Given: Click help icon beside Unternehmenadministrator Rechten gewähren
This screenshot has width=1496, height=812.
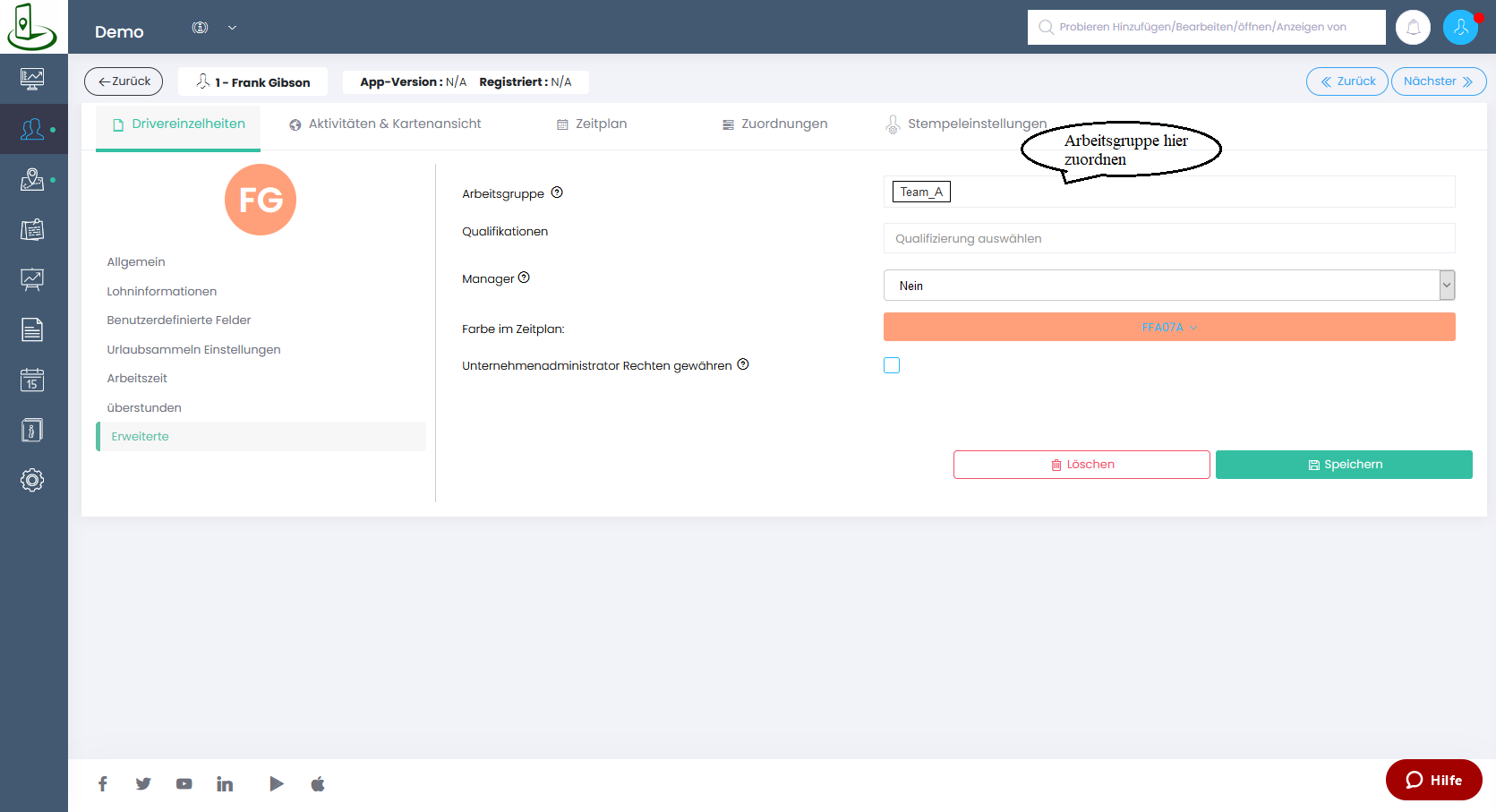Looking at the screenshot, I should click(x=743, y=364).
